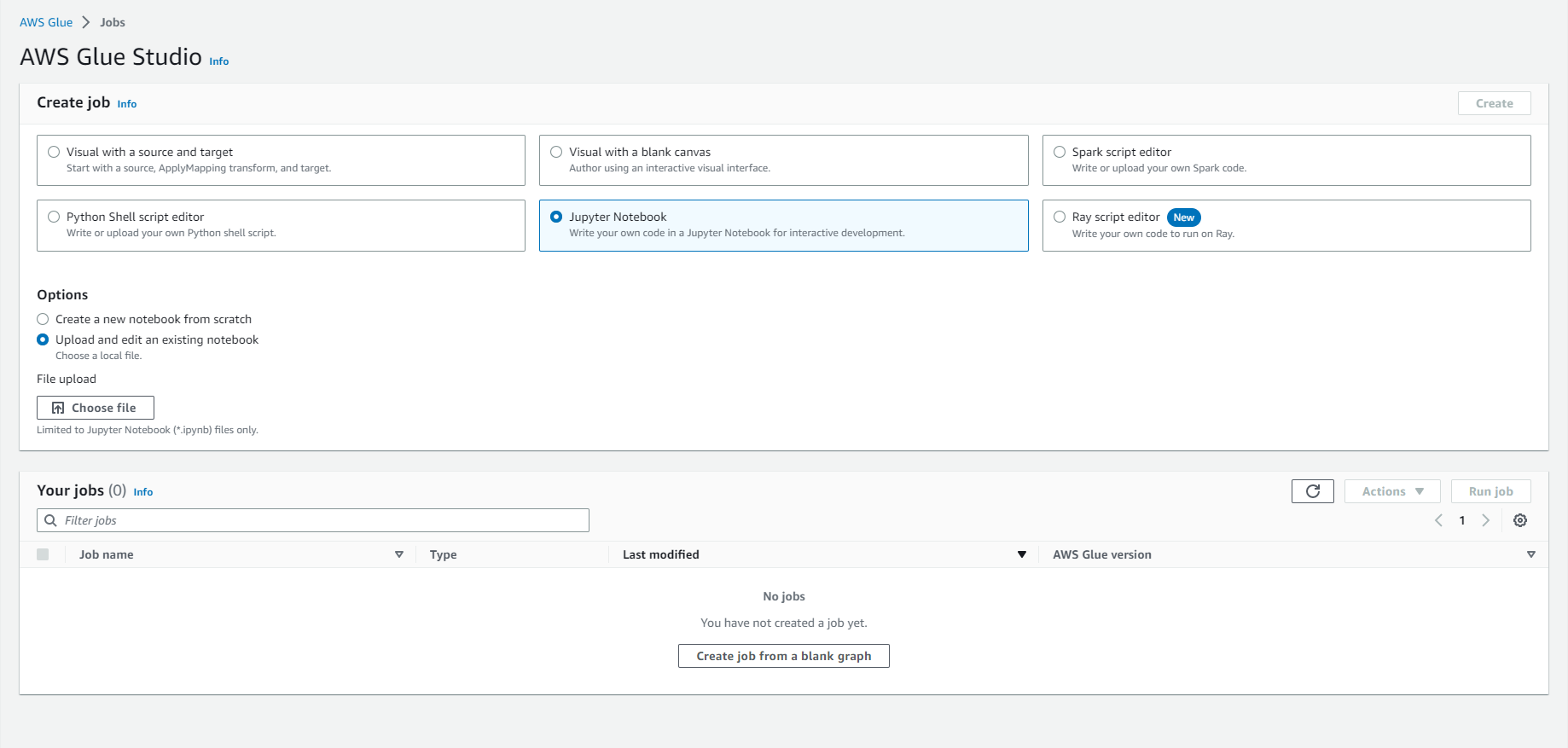Go to previous page arrow
This screenshot has height=748, width=1568.
point(1438,520)
